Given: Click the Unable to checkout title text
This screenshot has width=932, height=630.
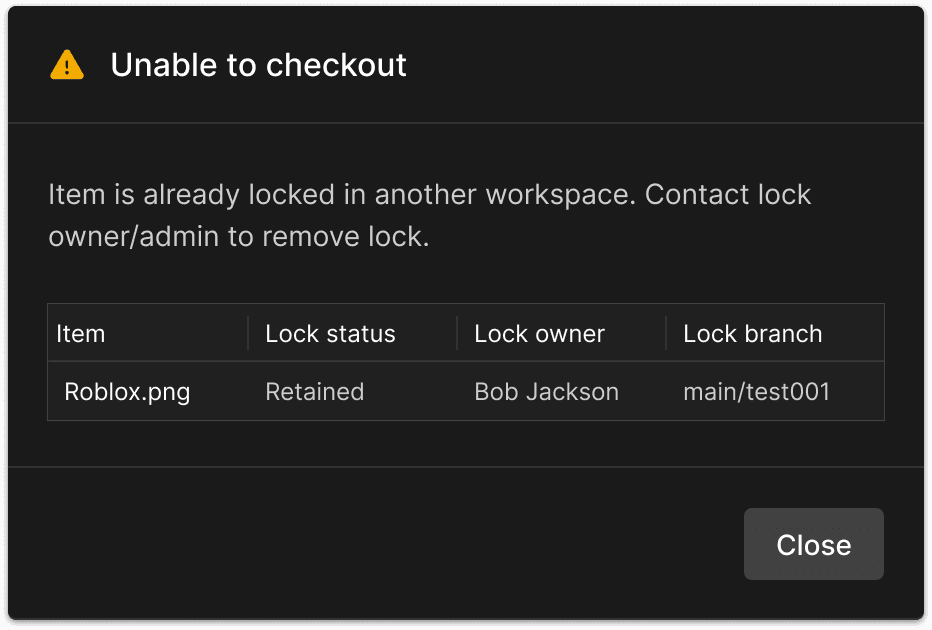Looking at the screenshot, I should [x=258, y=65].
